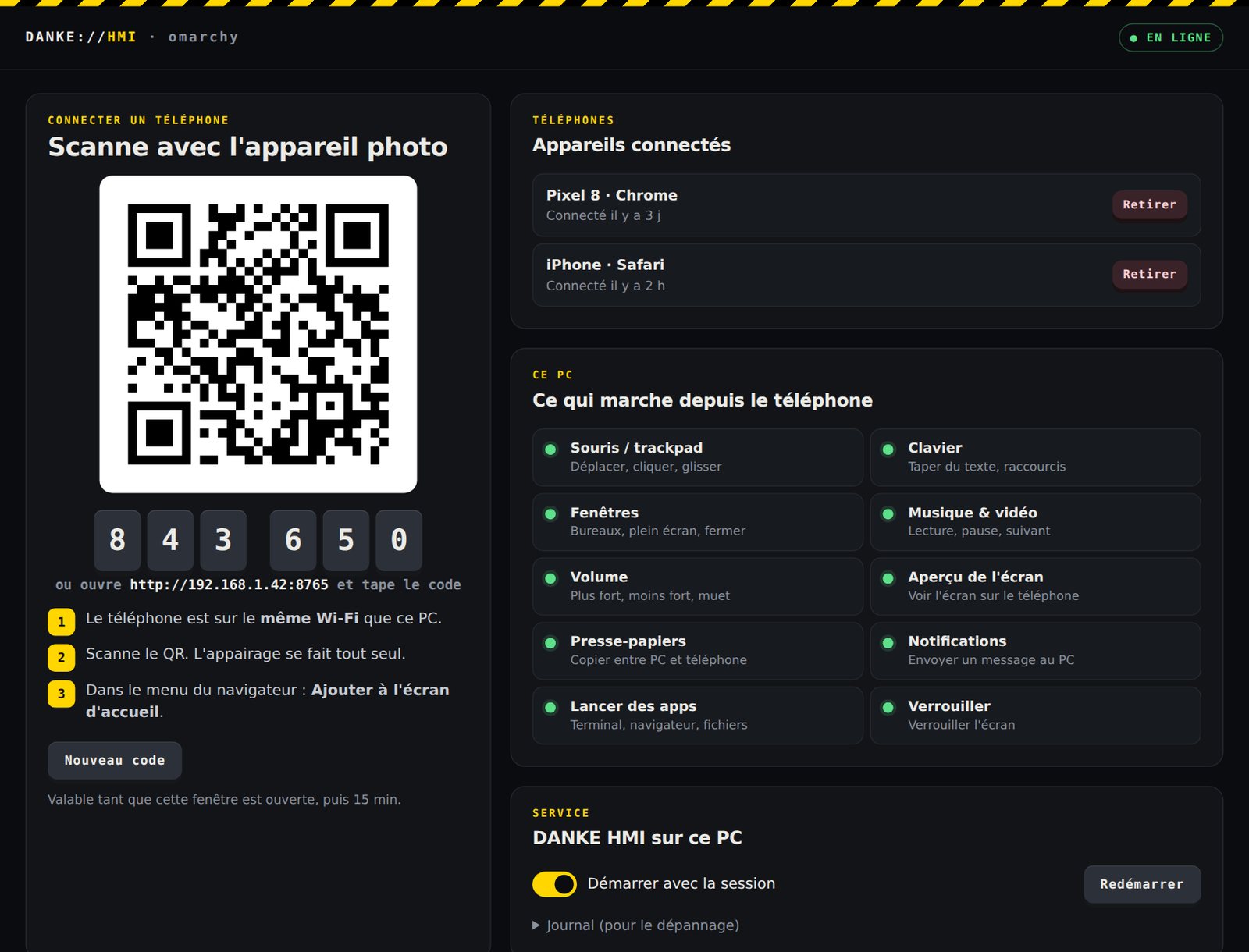Click the step 3 number badge

pyautogui.click(x=61, y=694)
